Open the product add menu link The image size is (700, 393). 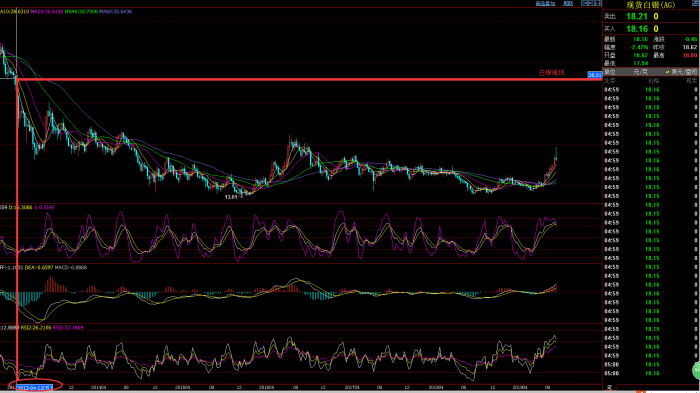click(545, 4)
